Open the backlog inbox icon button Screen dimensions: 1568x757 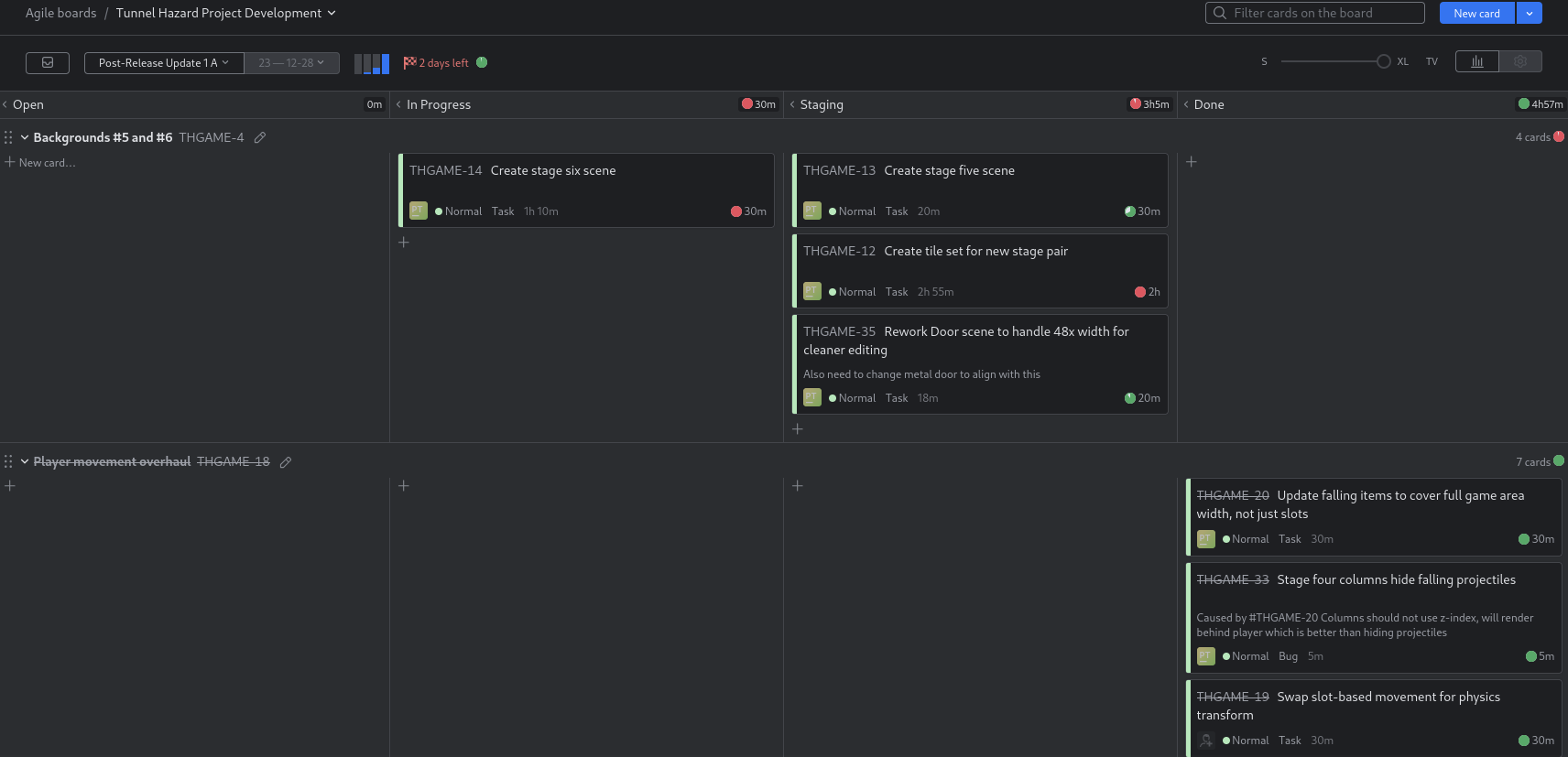tap(48, 63)
